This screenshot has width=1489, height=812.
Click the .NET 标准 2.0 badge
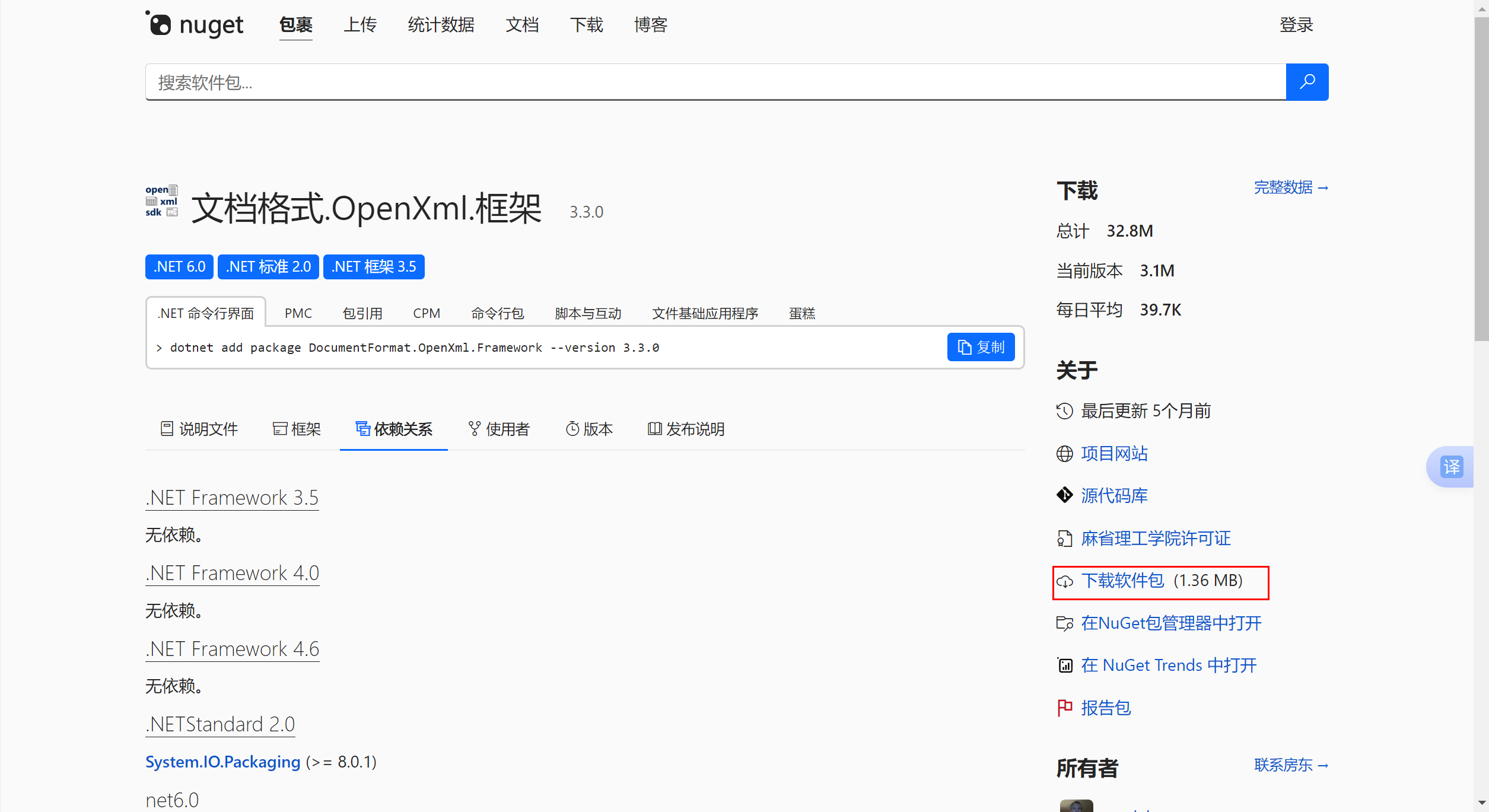tap(268, 267)
